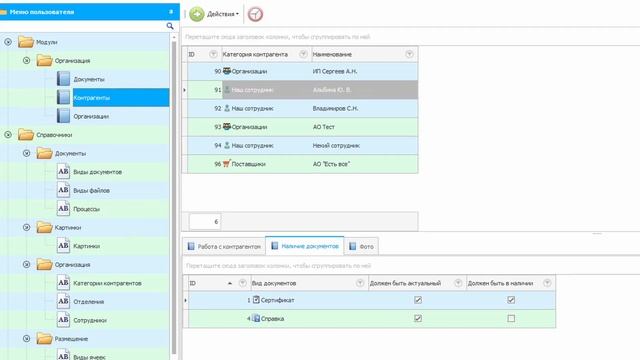
Task: Sort lower grid by ID header
Action: coord(193,283)
